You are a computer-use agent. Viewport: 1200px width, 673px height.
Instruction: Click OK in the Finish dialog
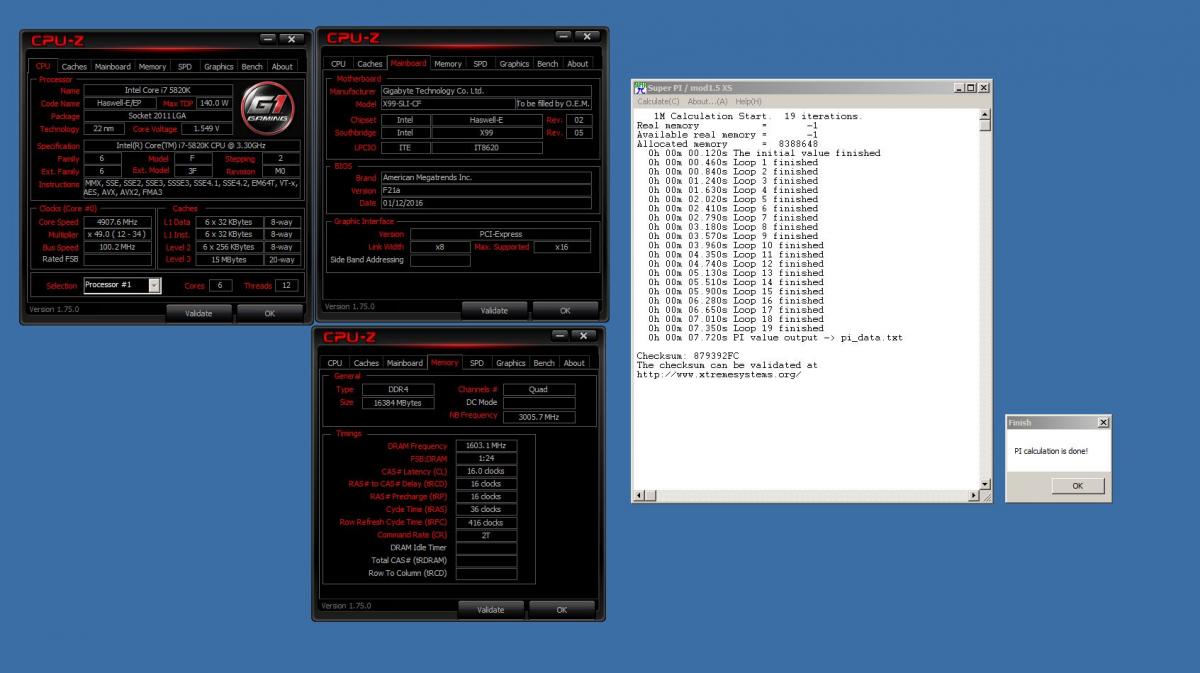click(x=1077, y=486)
